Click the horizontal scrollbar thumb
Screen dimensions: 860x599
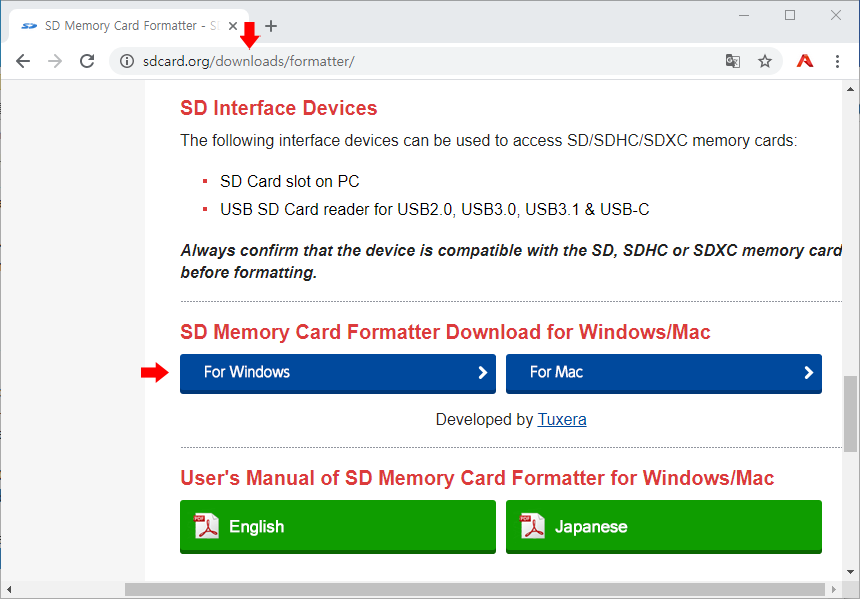[475, 589]
